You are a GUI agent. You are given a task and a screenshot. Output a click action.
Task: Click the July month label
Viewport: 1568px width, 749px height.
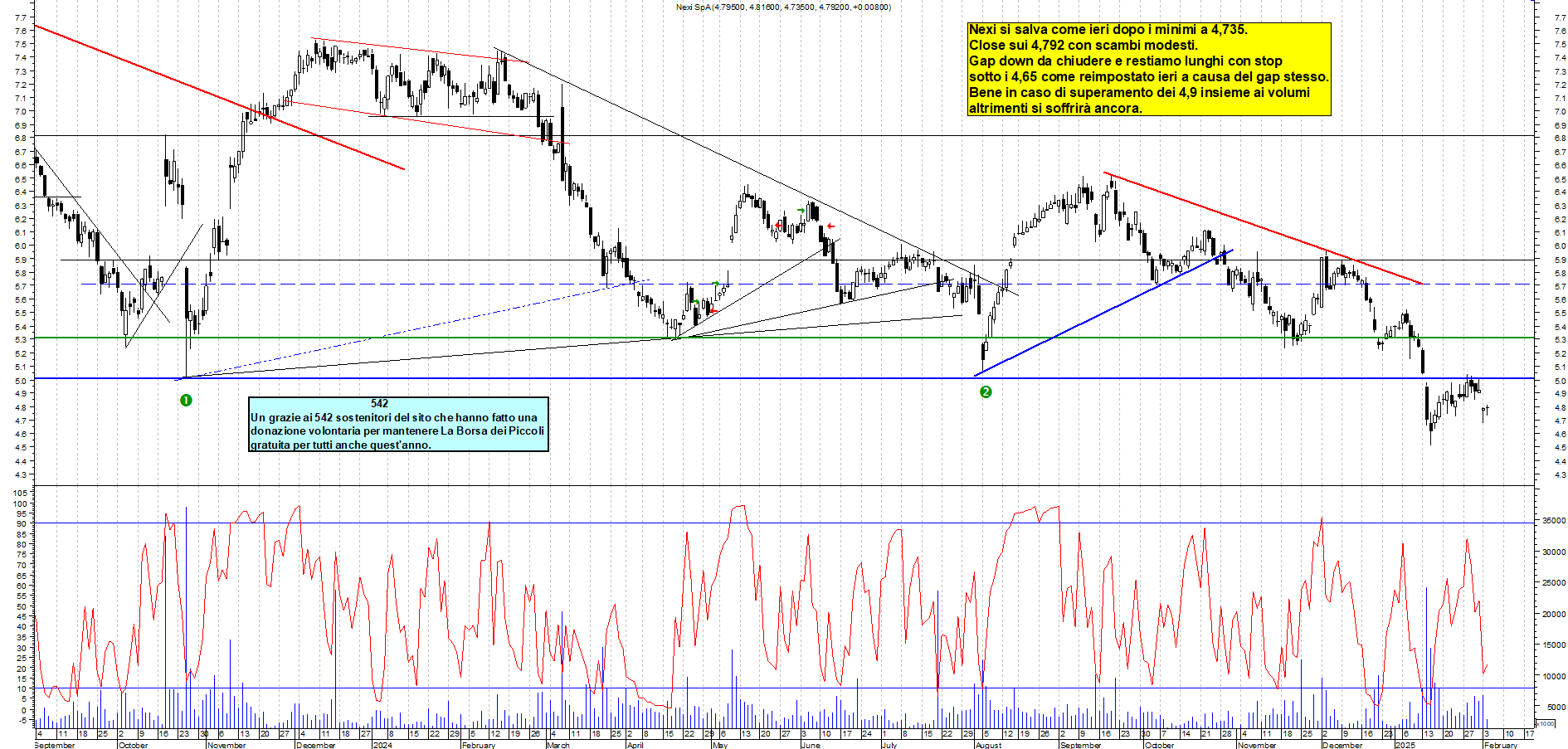coord(889,745)
